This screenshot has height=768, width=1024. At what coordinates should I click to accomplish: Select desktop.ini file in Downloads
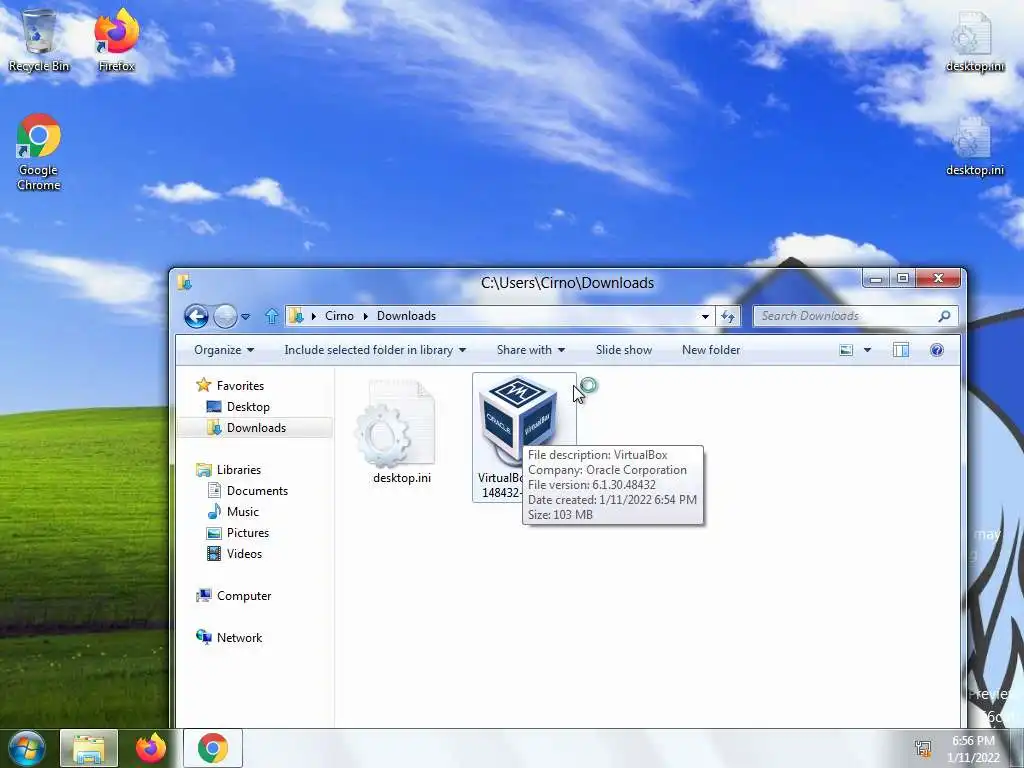[401, 432]
